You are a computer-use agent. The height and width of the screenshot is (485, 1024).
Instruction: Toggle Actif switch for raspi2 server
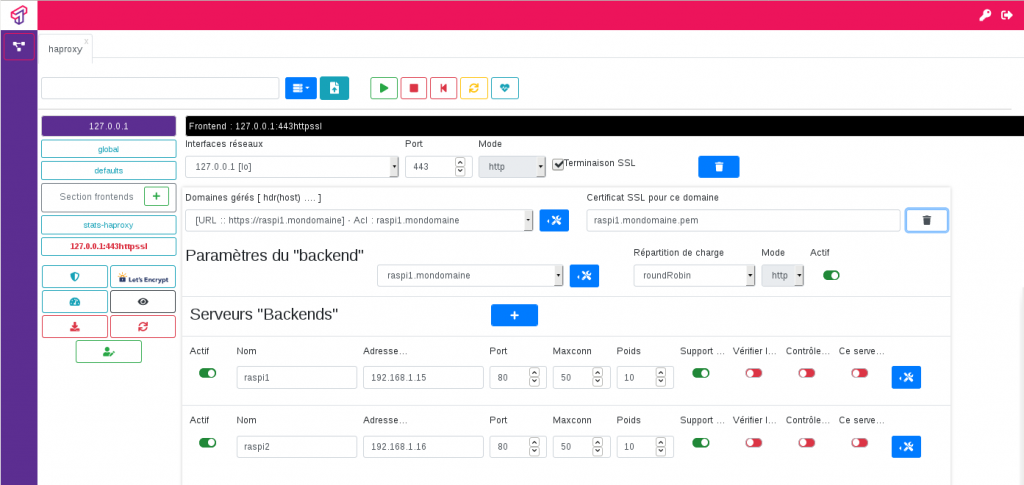point(208,443)
